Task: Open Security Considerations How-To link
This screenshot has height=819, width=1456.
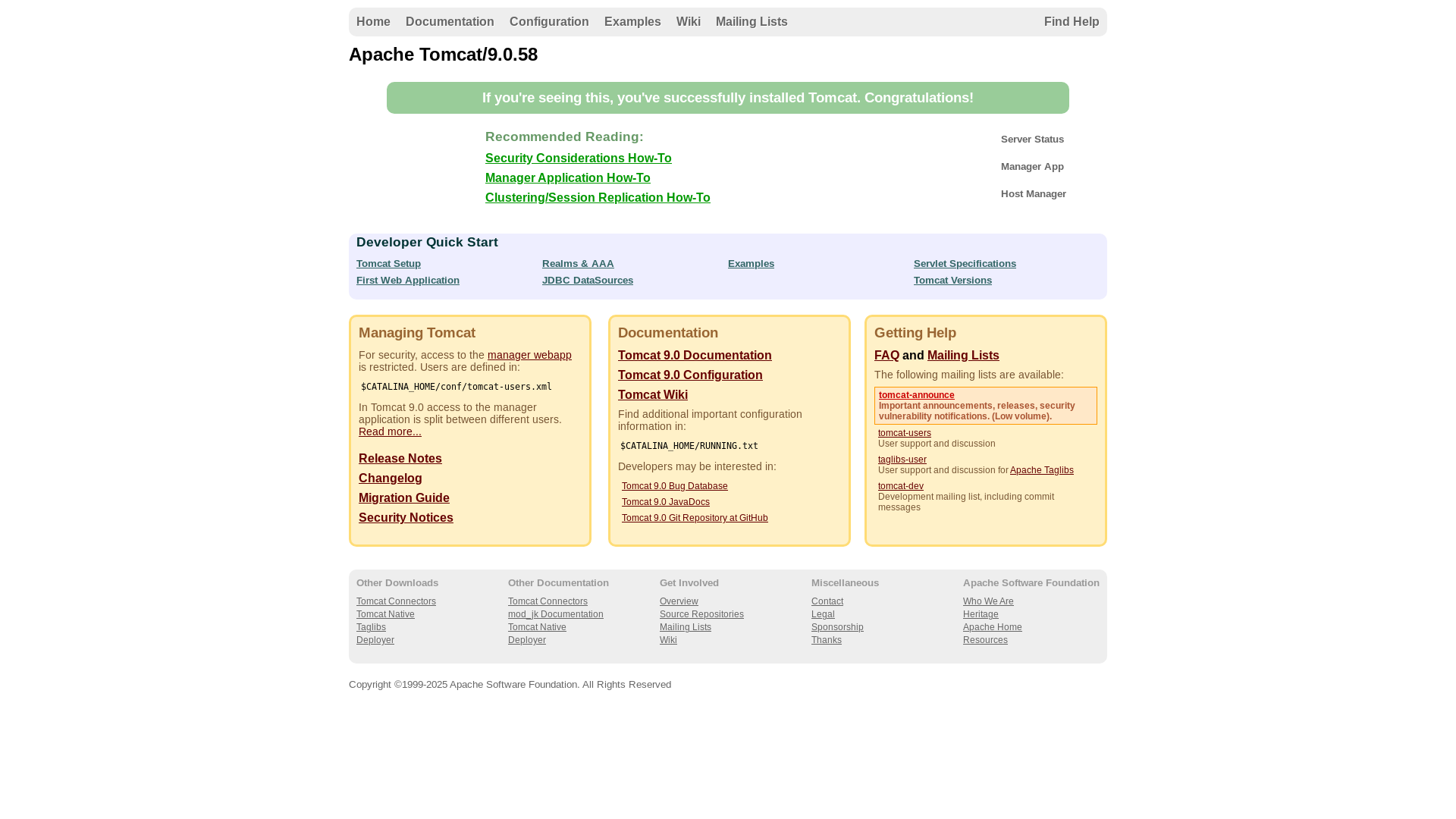Action: point(579,158)
